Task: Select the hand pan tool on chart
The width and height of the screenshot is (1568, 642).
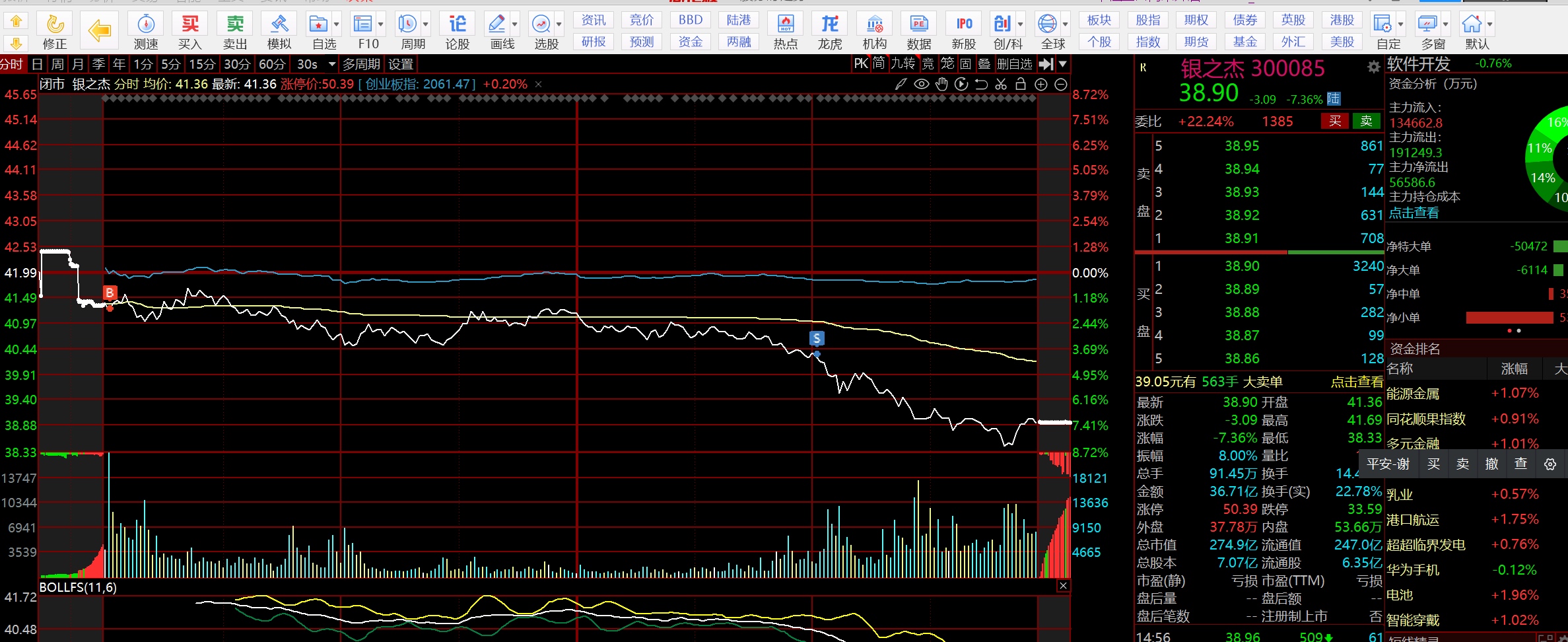Action: [941, 84]
